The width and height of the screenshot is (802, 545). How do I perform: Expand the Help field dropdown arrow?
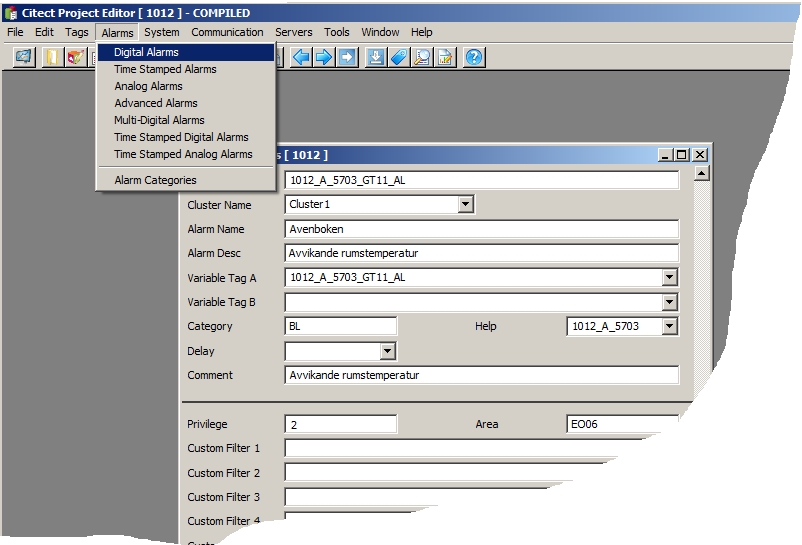tap(670, 326)
